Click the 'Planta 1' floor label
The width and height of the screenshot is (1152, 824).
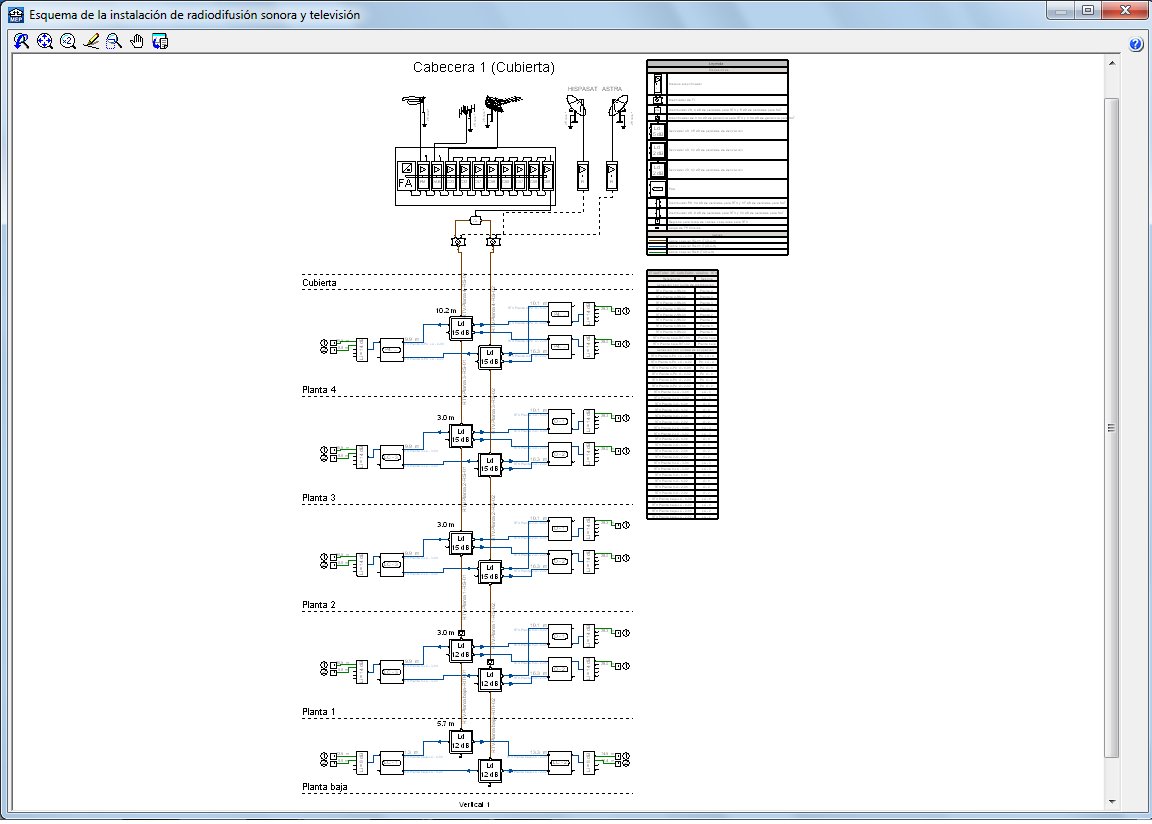tap(319, 712)
